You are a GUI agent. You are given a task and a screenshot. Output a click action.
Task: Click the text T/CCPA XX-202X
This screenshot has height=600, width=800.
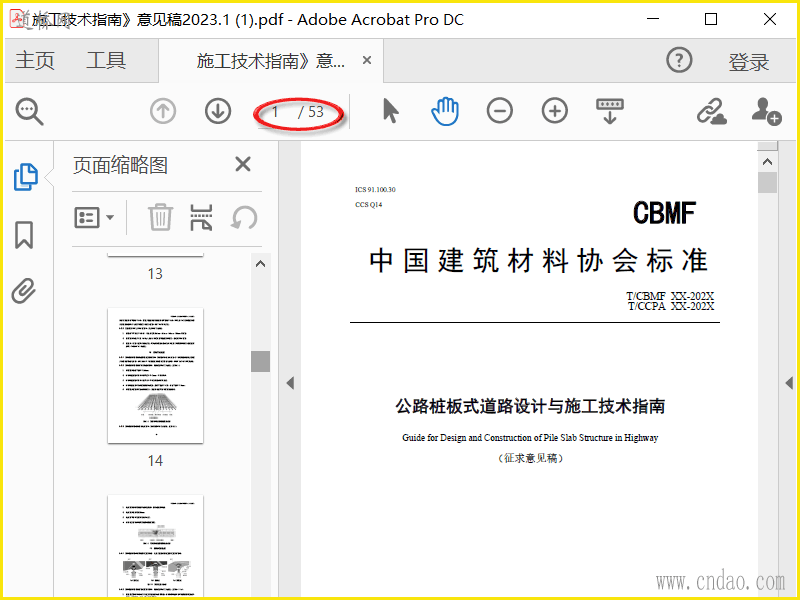click(671, 306)
